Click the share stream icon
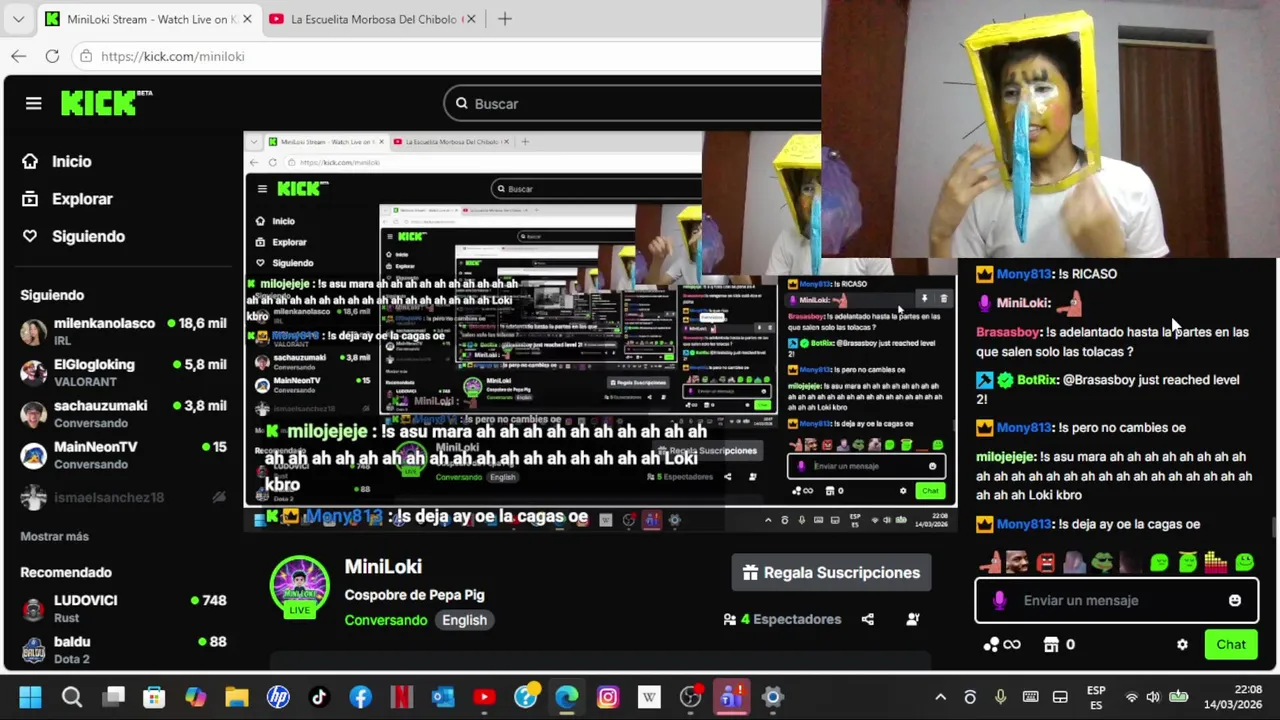The image size is (1280, 720). click(x=868, y=619)
